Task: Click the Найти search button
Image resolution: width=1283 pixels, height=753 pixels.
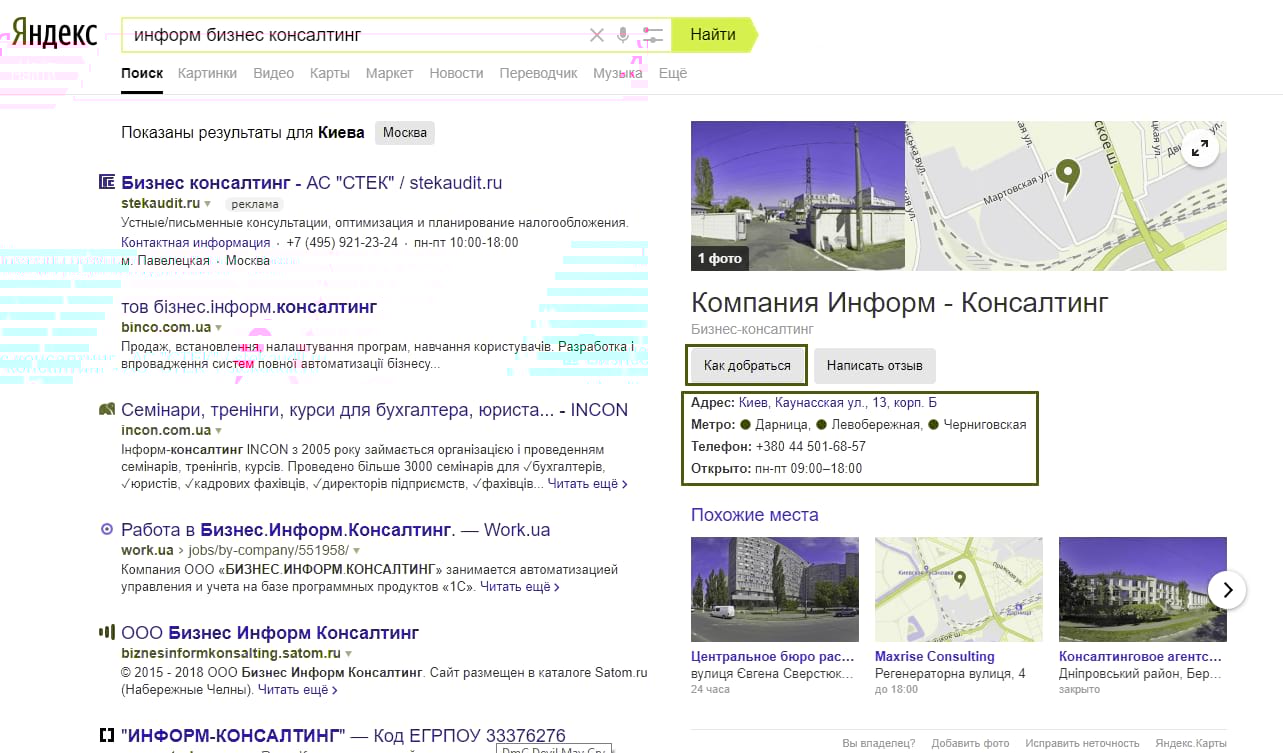Action: pos(713,35)
